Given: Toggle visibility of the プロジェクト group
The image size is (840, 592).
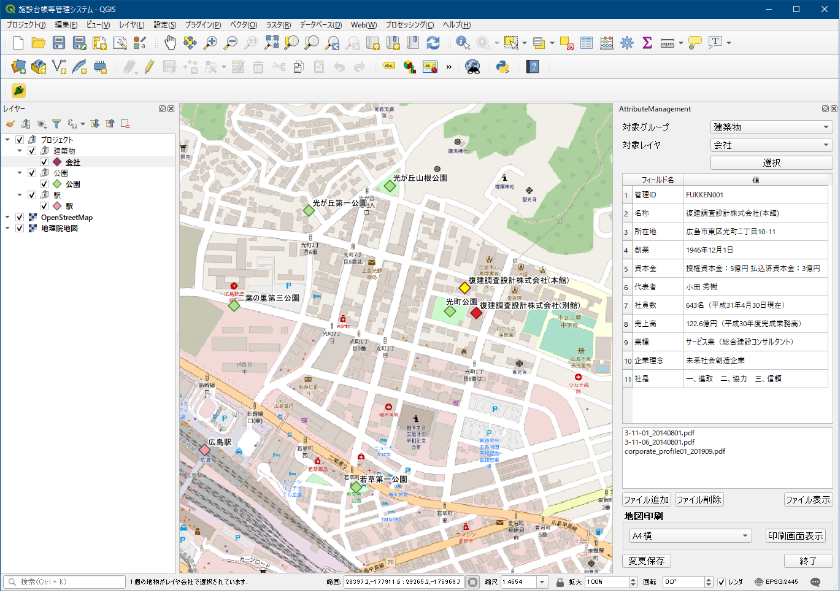Looking at the screenshot, I should click(x=20, y=140).
